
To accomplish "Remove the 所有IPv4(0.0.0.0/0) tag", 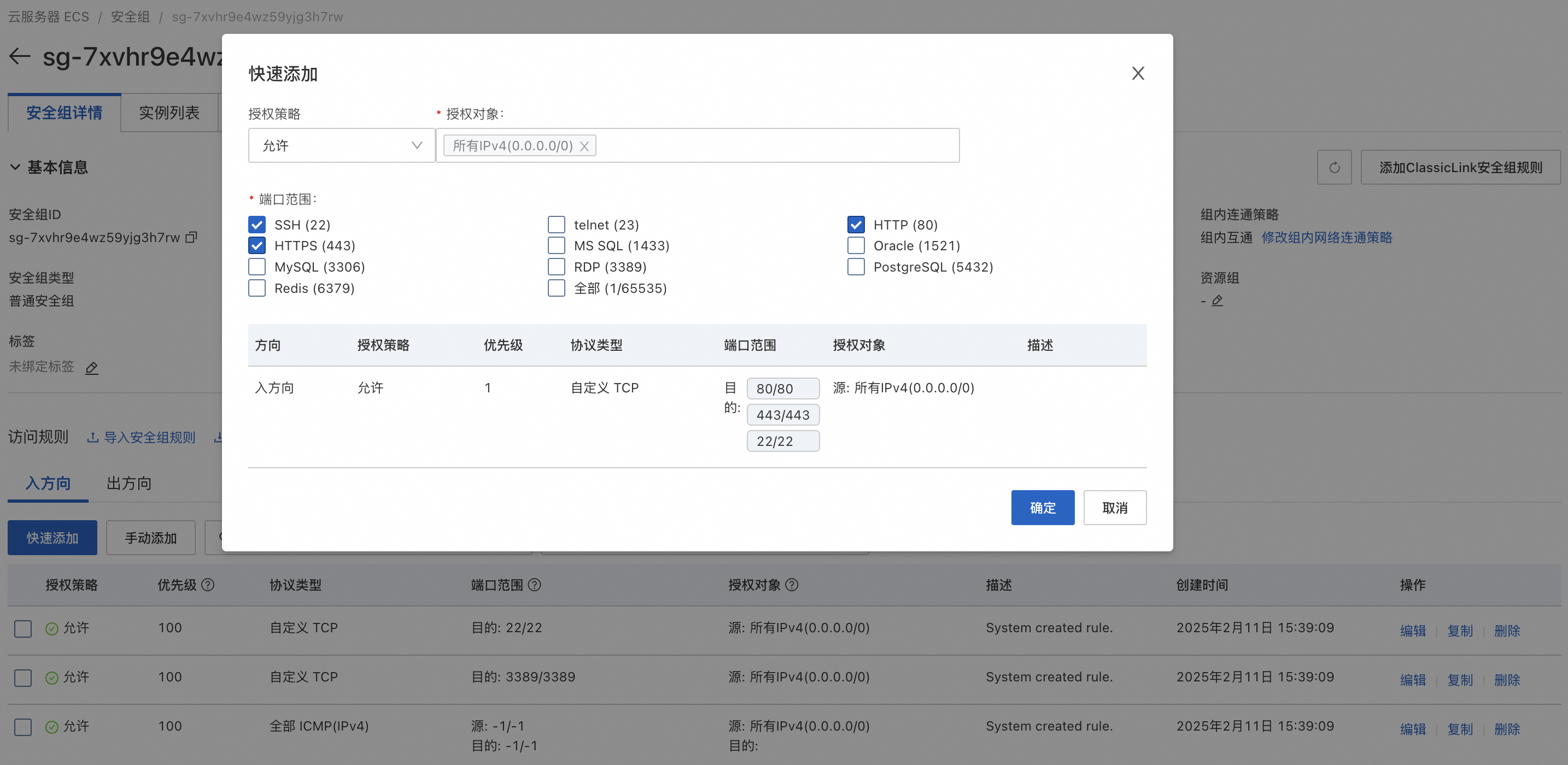I will point(584,146).
